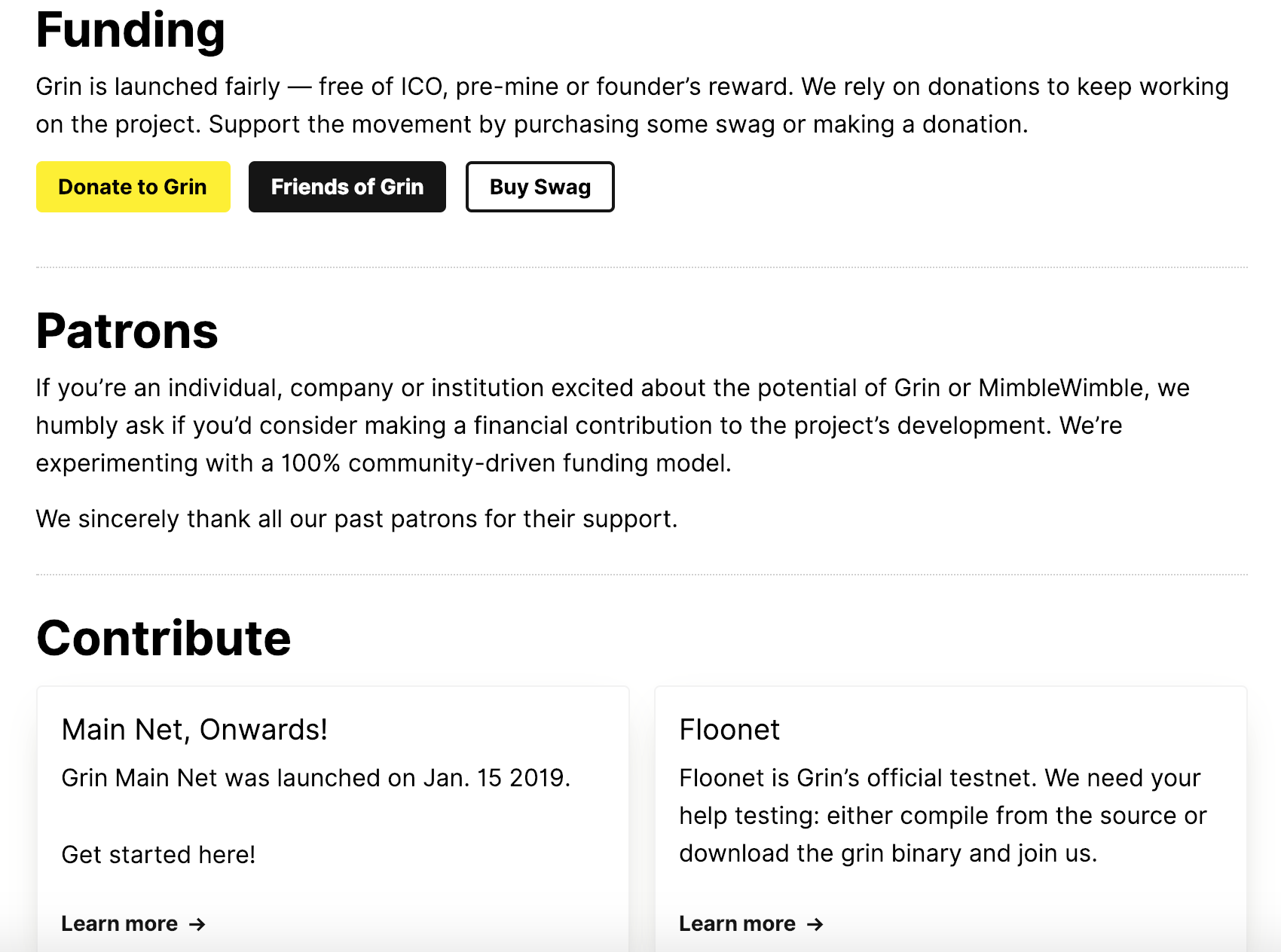Click the dotted divider above Contribute heading
This screenshot has width=1281, height=952.
point(642,574)
